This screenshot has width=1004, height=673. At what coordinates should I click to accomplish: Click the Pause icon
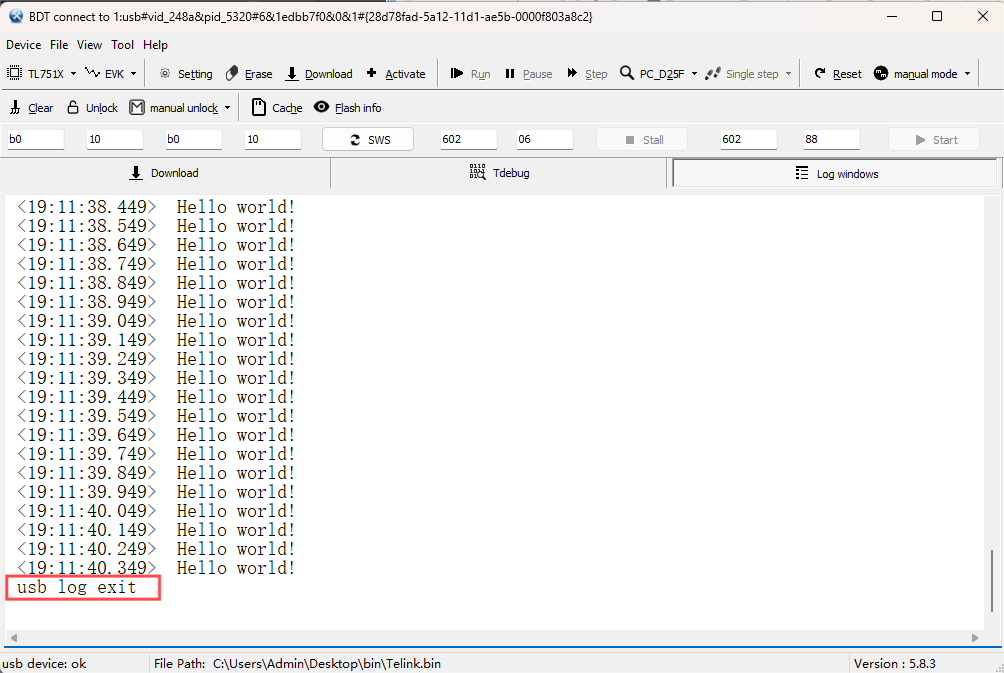[510, 74]
